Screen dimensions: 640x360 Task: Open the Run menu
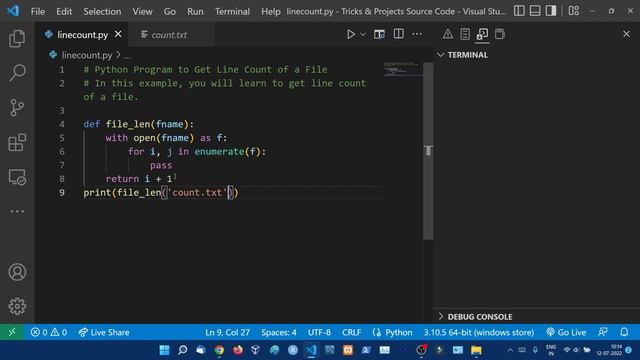pos(195,11)
